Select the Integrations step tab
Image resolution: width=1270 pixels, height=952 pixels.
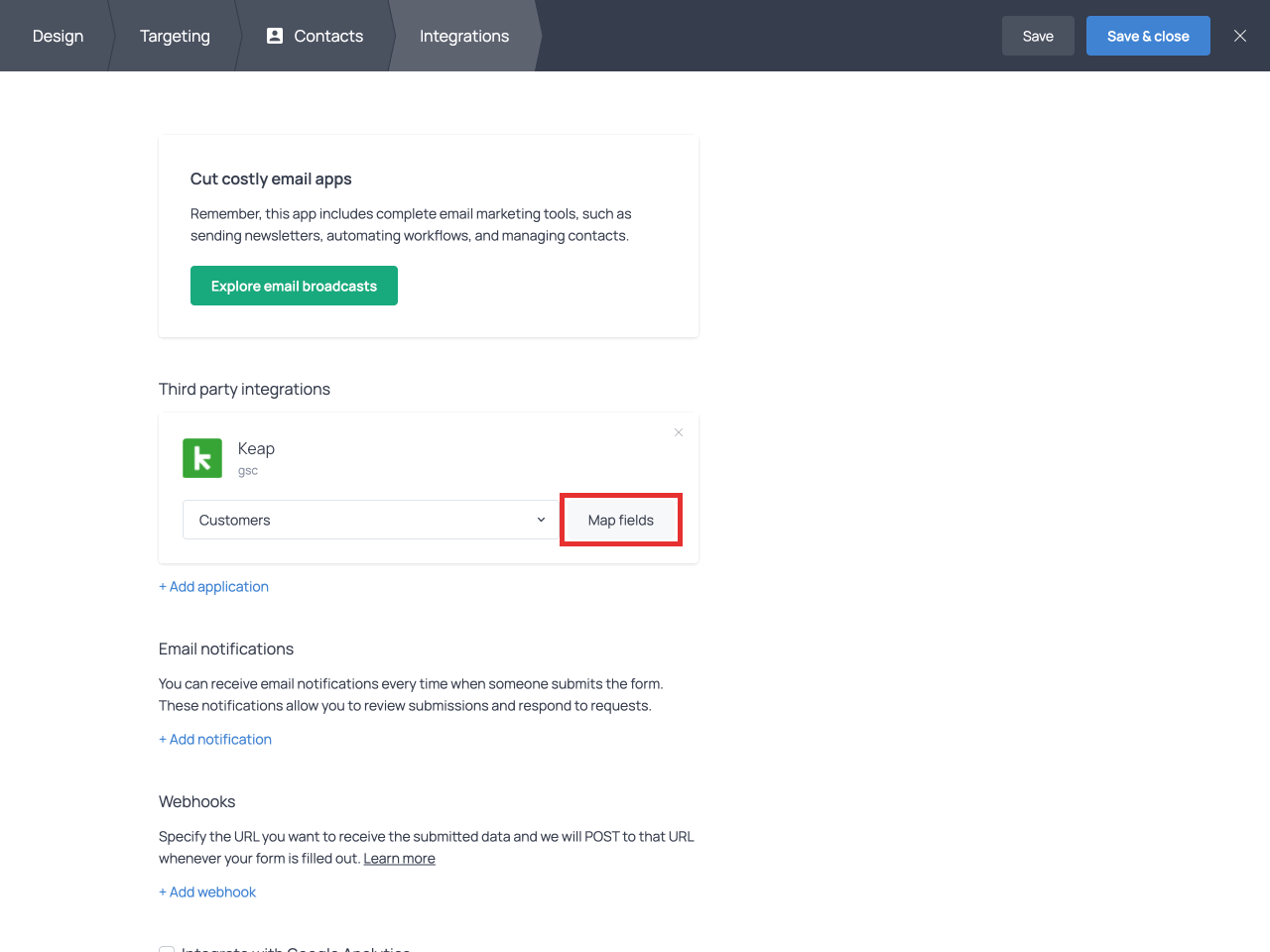pyautogui.click(x=463, y=36)
